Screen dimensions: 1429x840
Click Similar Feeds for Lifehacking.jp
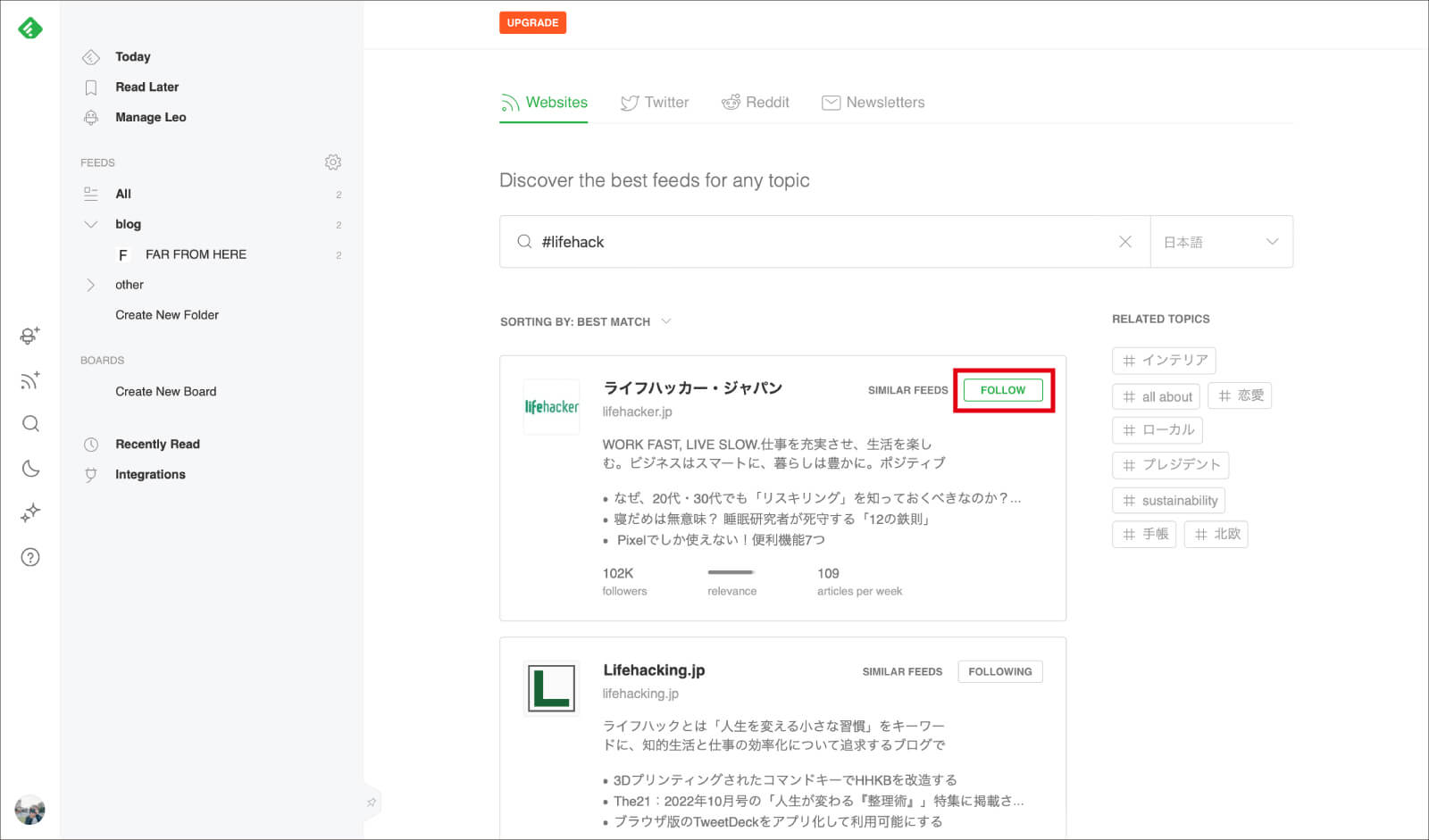[902, 671]
